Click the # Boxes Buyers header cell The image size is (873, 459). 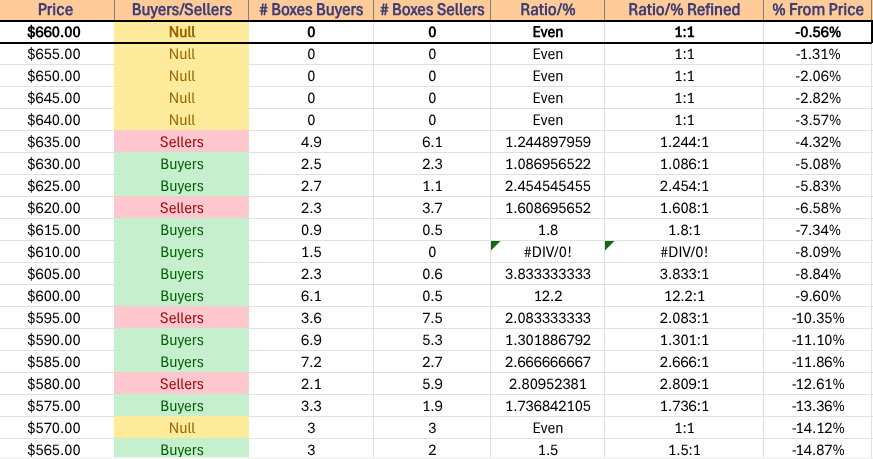point(310,10)
